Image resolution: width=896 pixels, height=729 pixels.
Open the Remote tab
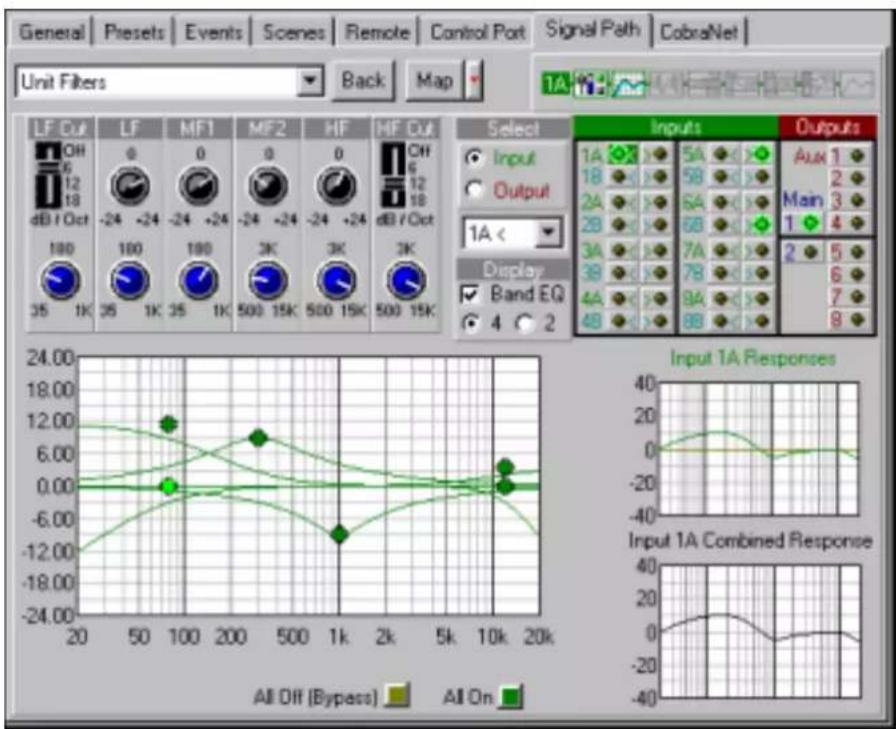coord(377,32)
